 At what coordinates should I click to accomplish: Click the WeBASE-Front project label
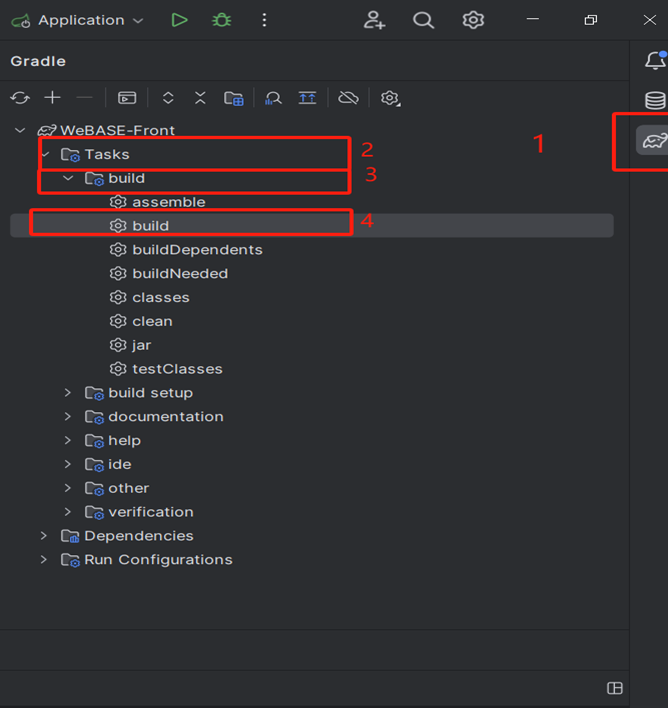point(117,130)
